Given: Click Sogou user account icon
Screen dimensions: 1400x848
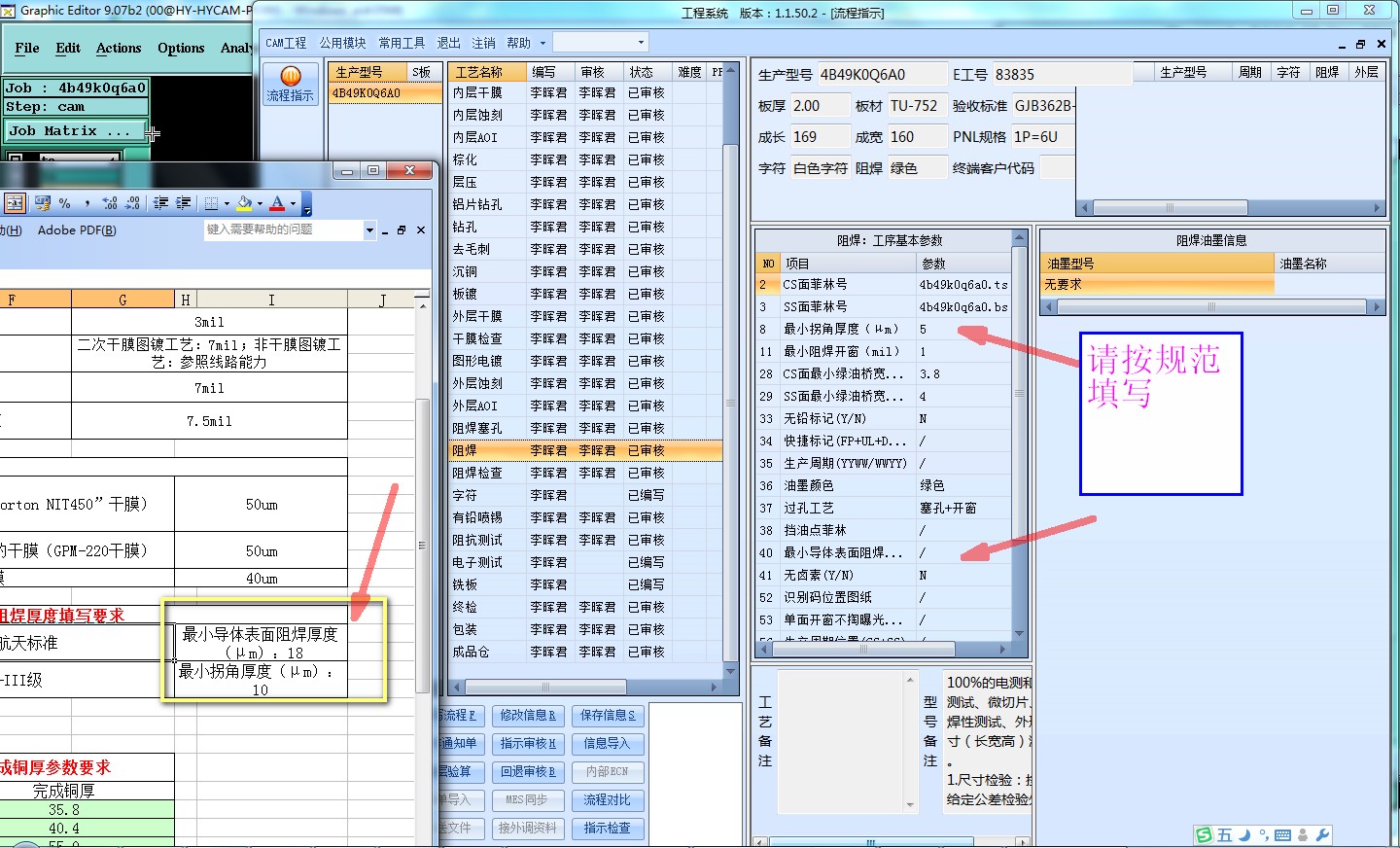Looking at the screenshot, I should (x=1304, y=835).
